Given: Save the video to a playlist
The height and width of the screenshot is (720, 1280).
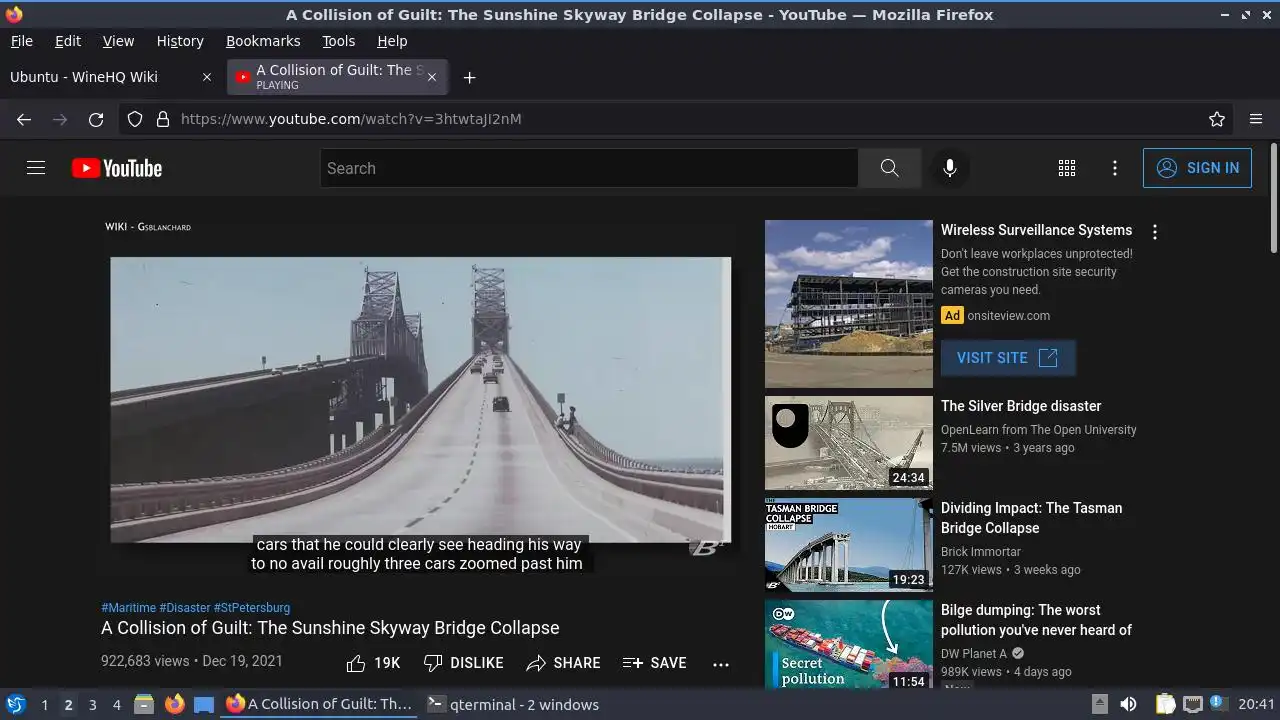Looking at the screenshot, I should (x=654, y=663).
